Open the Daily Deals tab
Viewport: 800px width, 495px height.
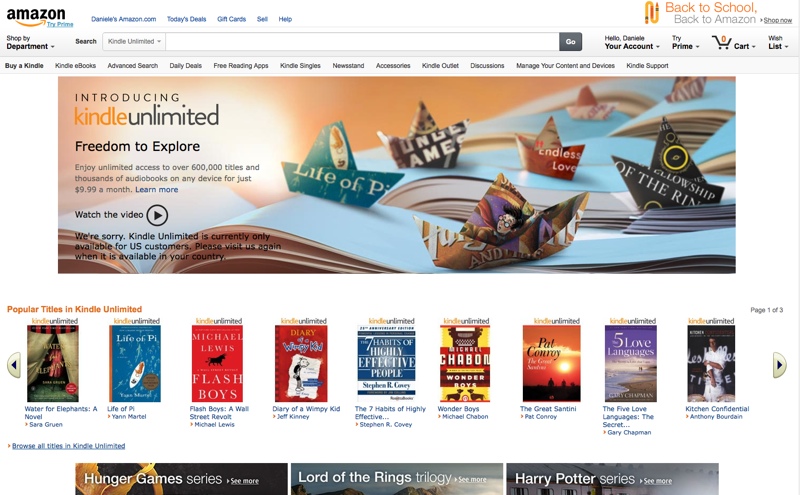185,66
